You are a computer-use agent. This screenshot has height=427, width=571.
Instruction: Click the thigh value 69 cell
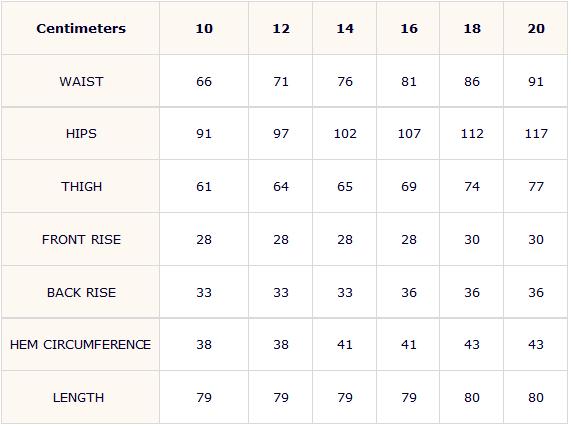[x=408, y=186]
